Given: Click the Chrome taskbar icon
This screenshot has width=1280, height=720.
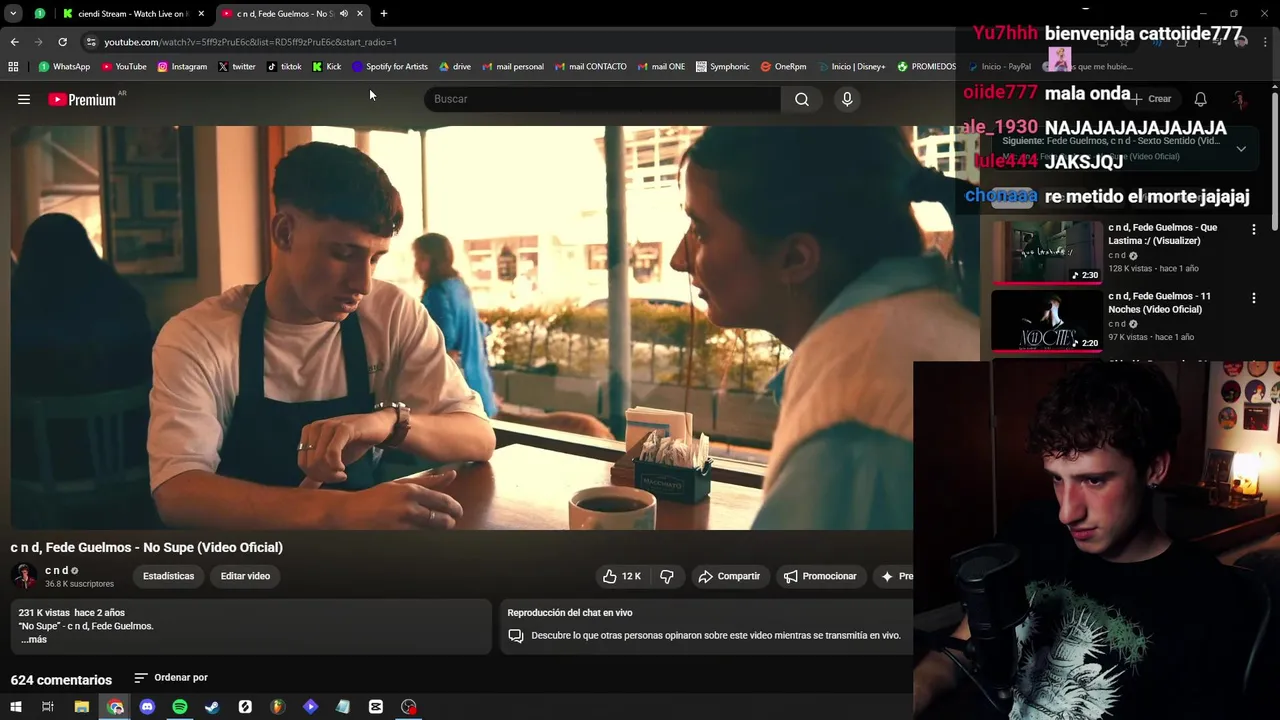Looking at the screenshot, I should pyautogui.click(x=115, y=707).
